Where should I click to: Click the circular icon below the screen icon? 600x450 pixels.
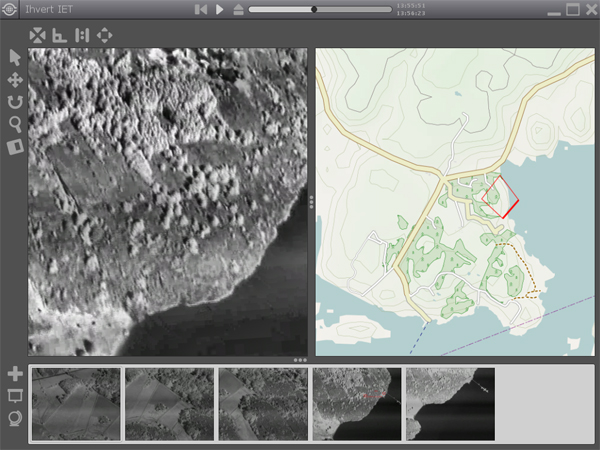tap(15, 418)
